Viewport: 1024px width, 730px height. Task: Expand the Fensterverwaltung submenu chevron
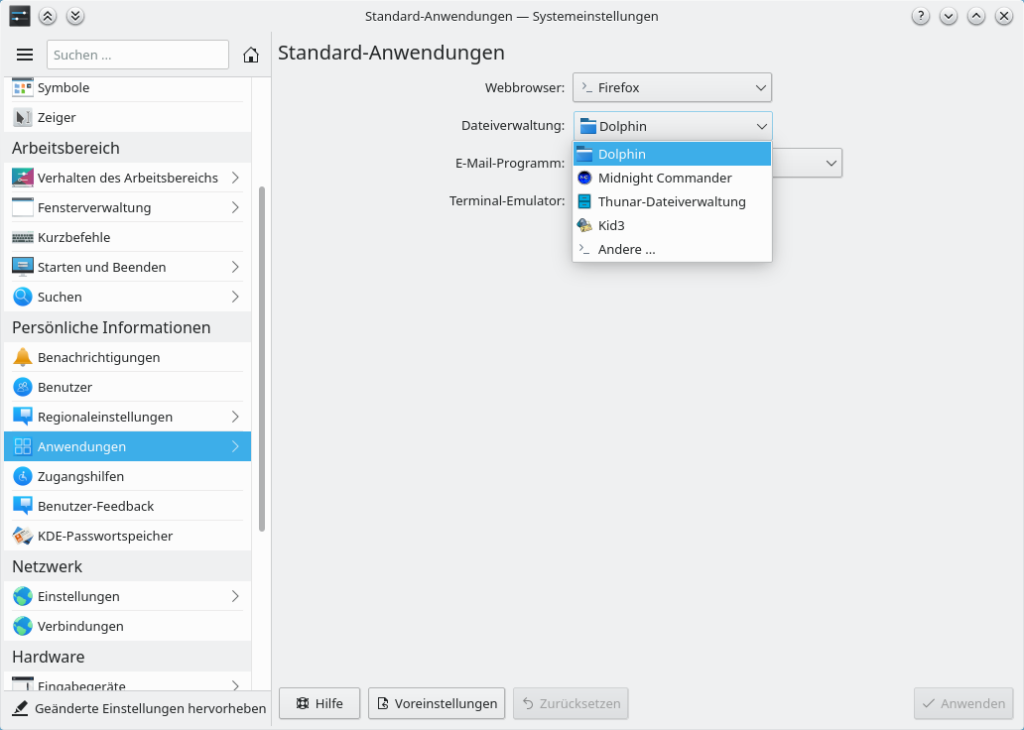235,208
